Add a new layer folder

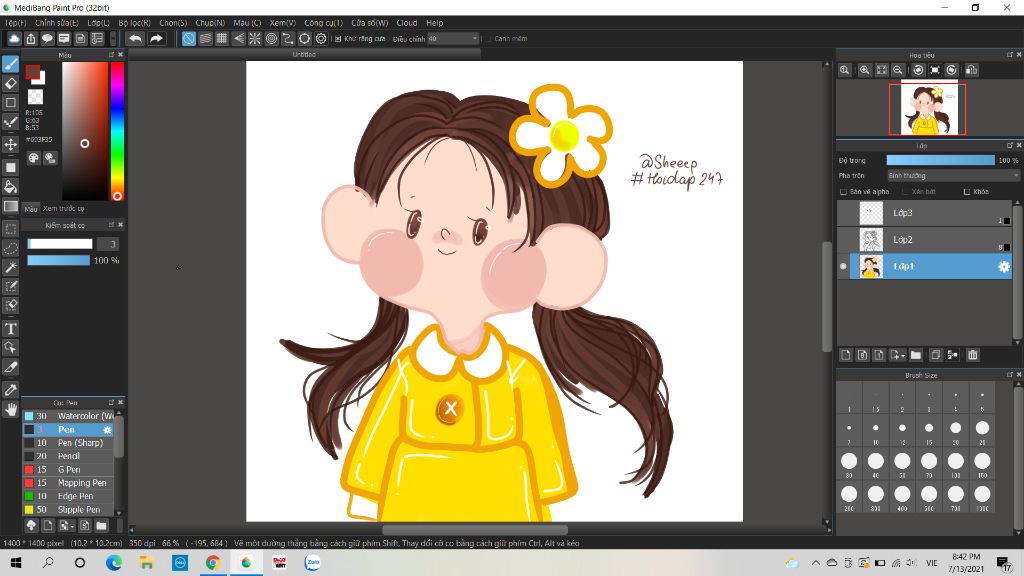click(x=916, y=355)
